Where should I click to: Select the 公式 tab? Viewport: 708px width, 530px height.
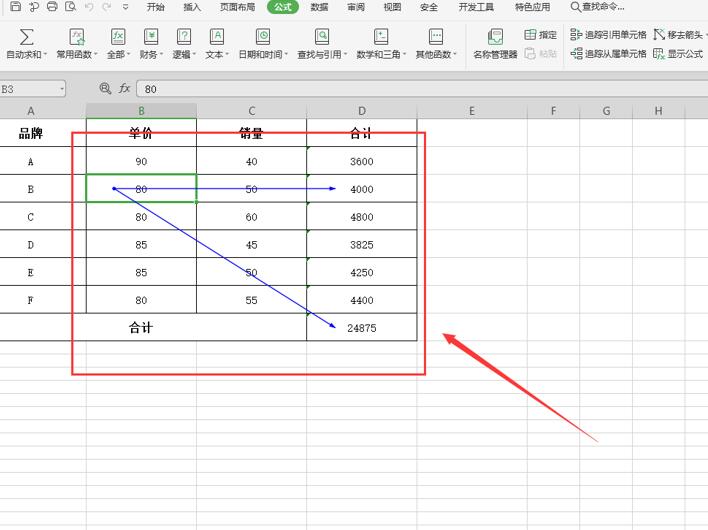pos(283,7)
